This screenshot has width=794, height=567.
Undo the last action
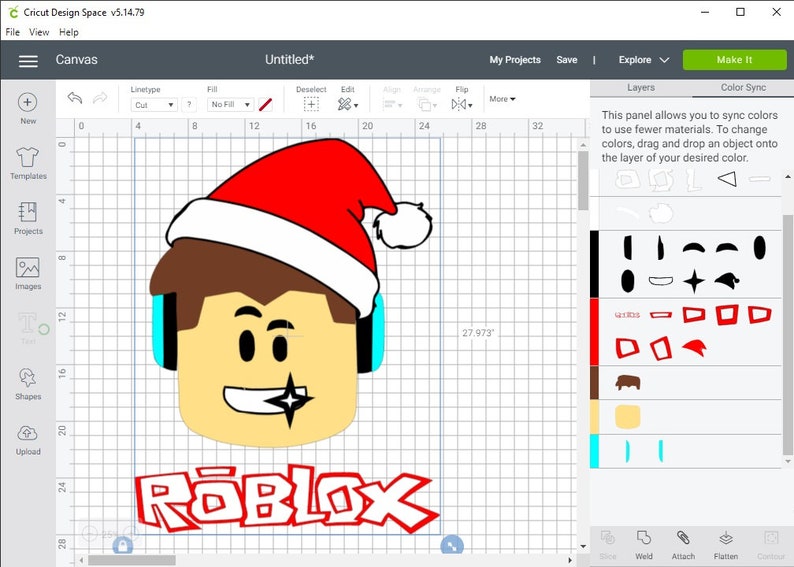click(x=75, y=98)
